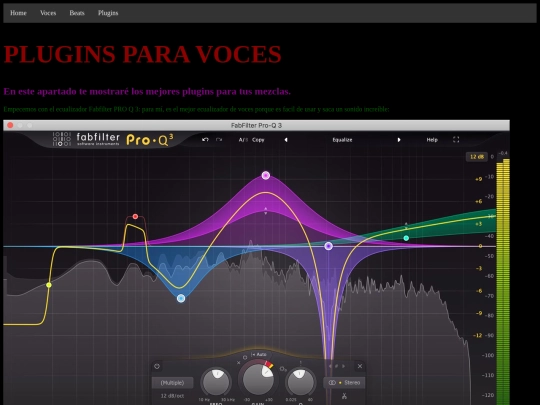The height and width of the screenshot is (405, 540).
Task: Click the FREQ knob
Action: tap(216, 382)
